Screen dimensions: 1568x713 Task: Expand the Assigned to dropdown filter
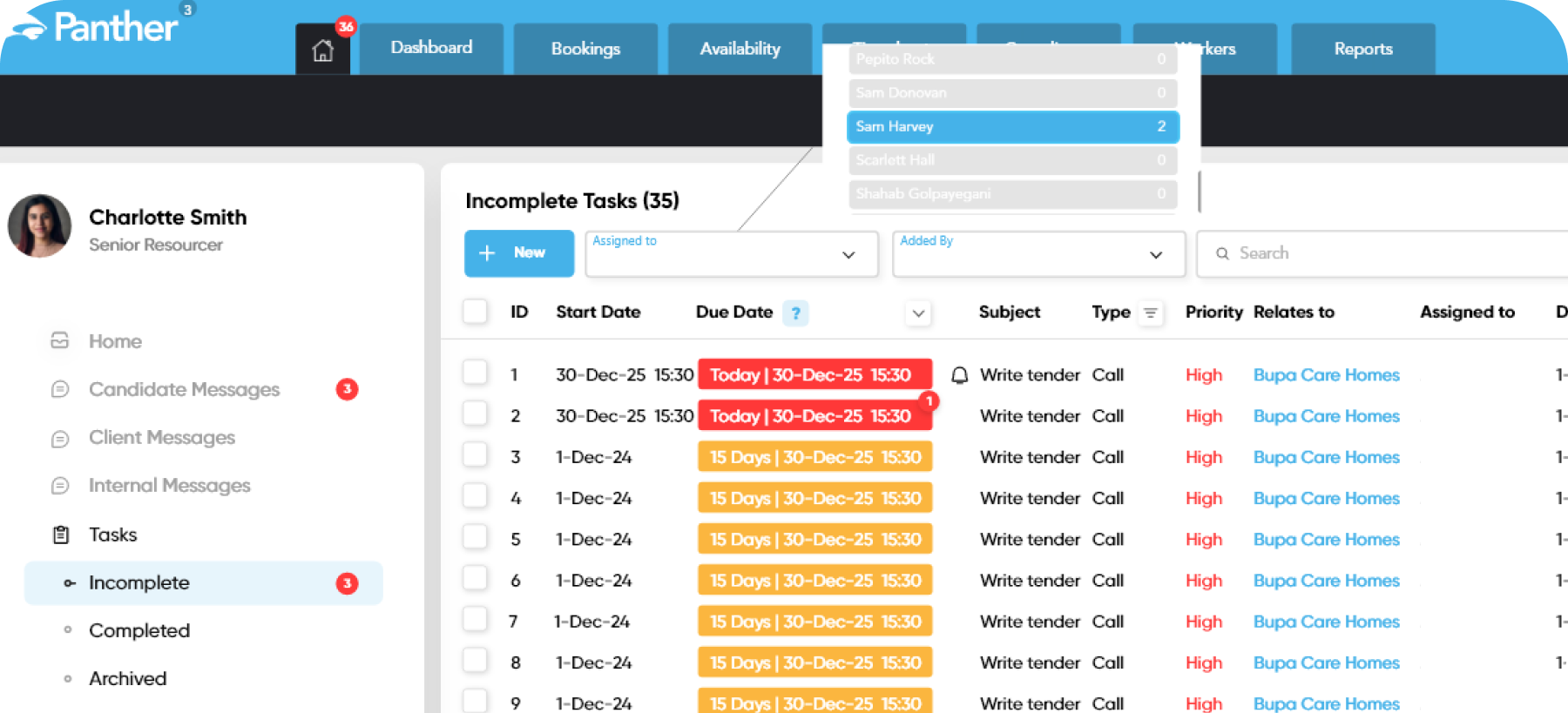point(732,254)
